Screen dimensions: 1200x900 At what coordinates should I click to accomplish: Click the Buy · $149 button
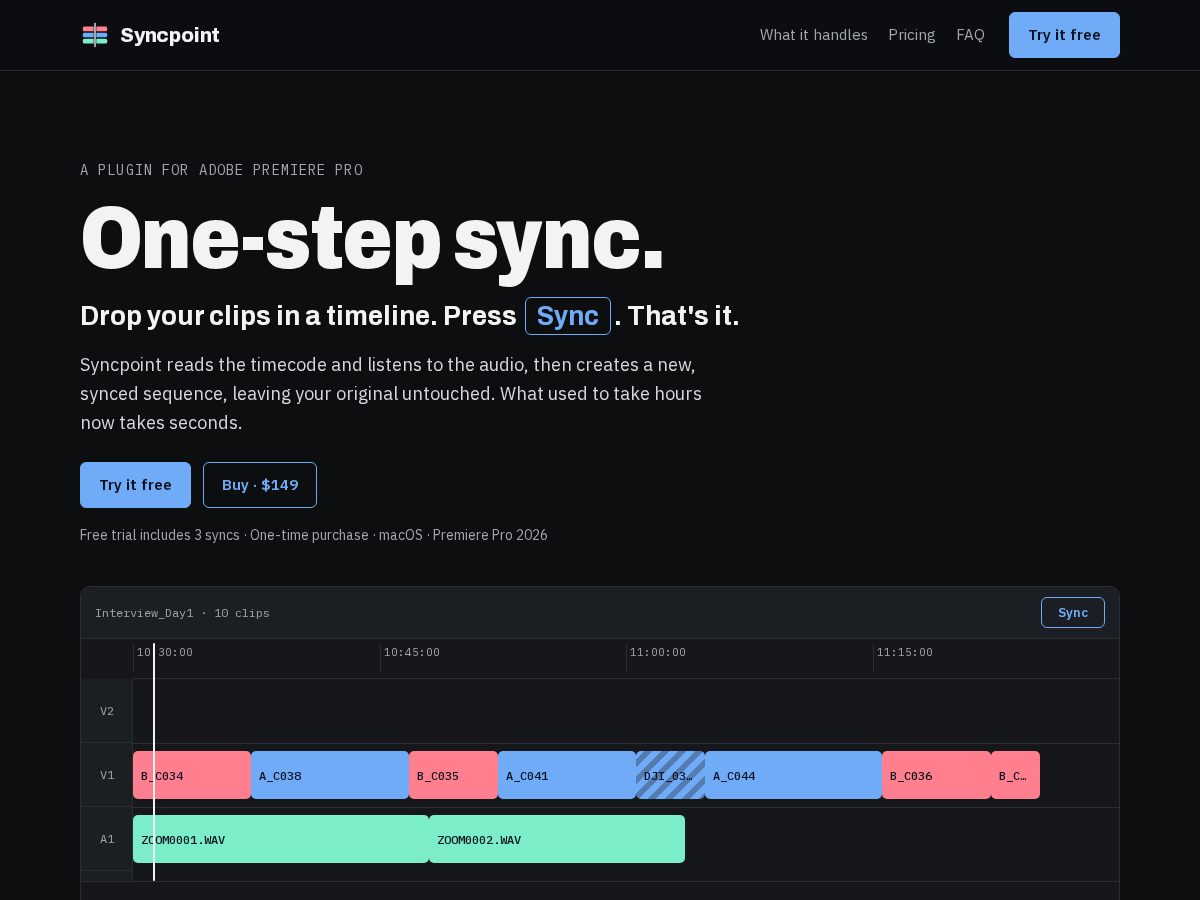[260, 485]
